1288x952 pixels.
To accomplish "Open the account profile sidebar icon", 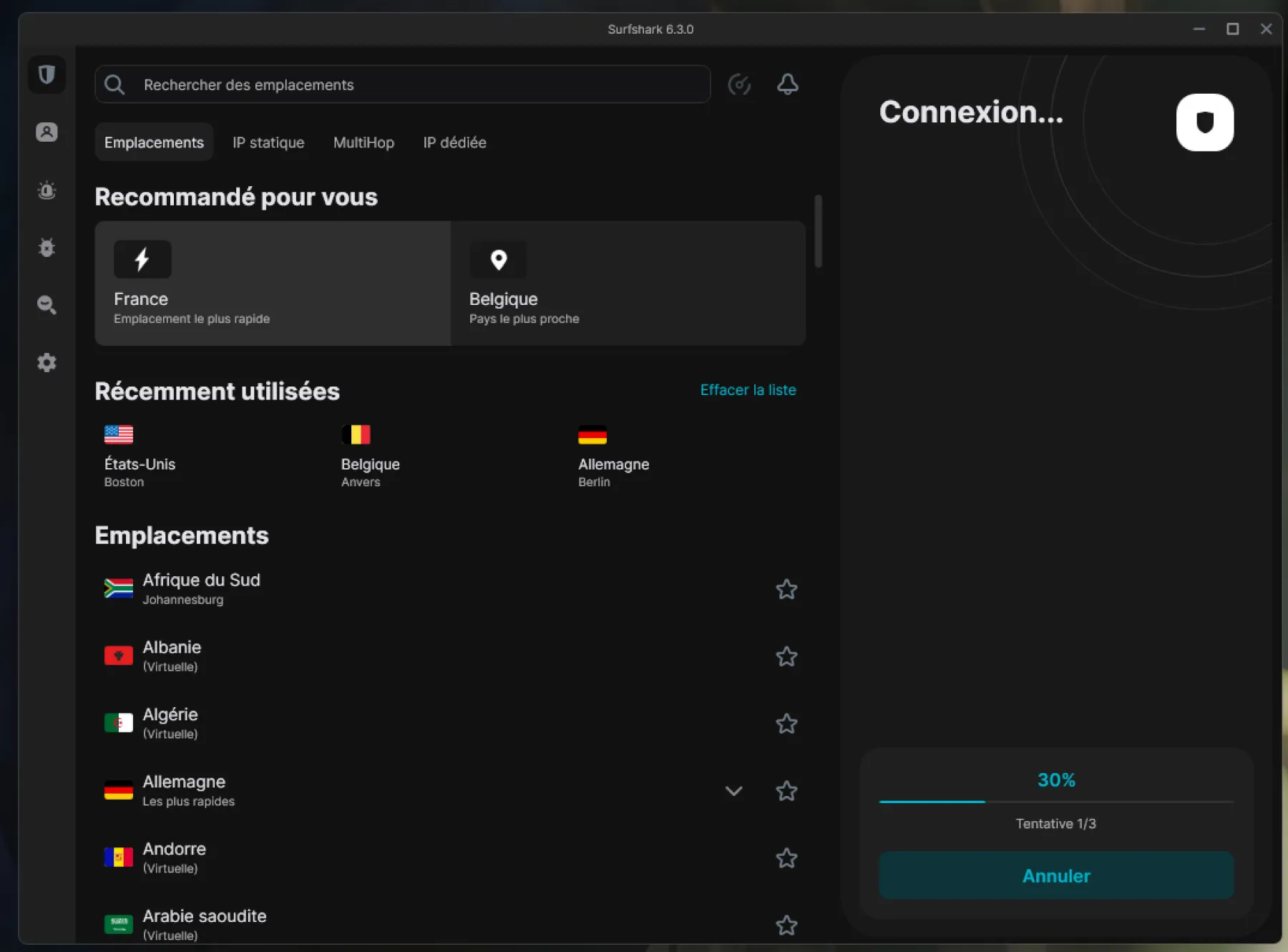I will click(46, 132).
